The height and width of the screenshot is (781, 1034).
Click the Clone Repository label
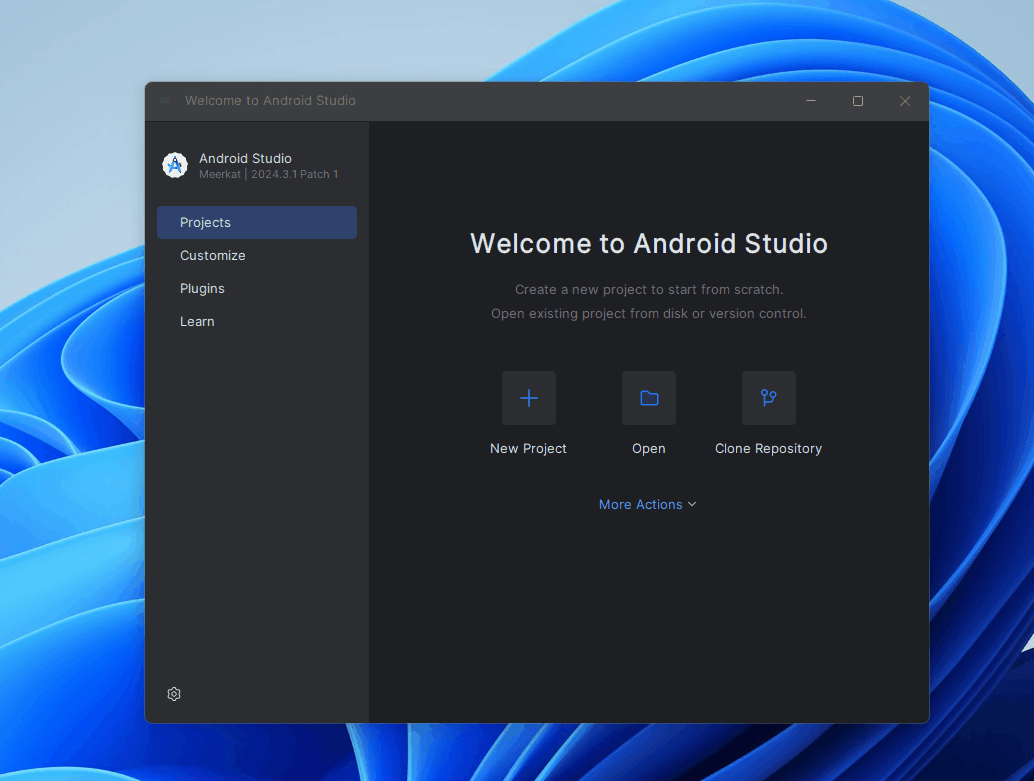tap(768, 449)
